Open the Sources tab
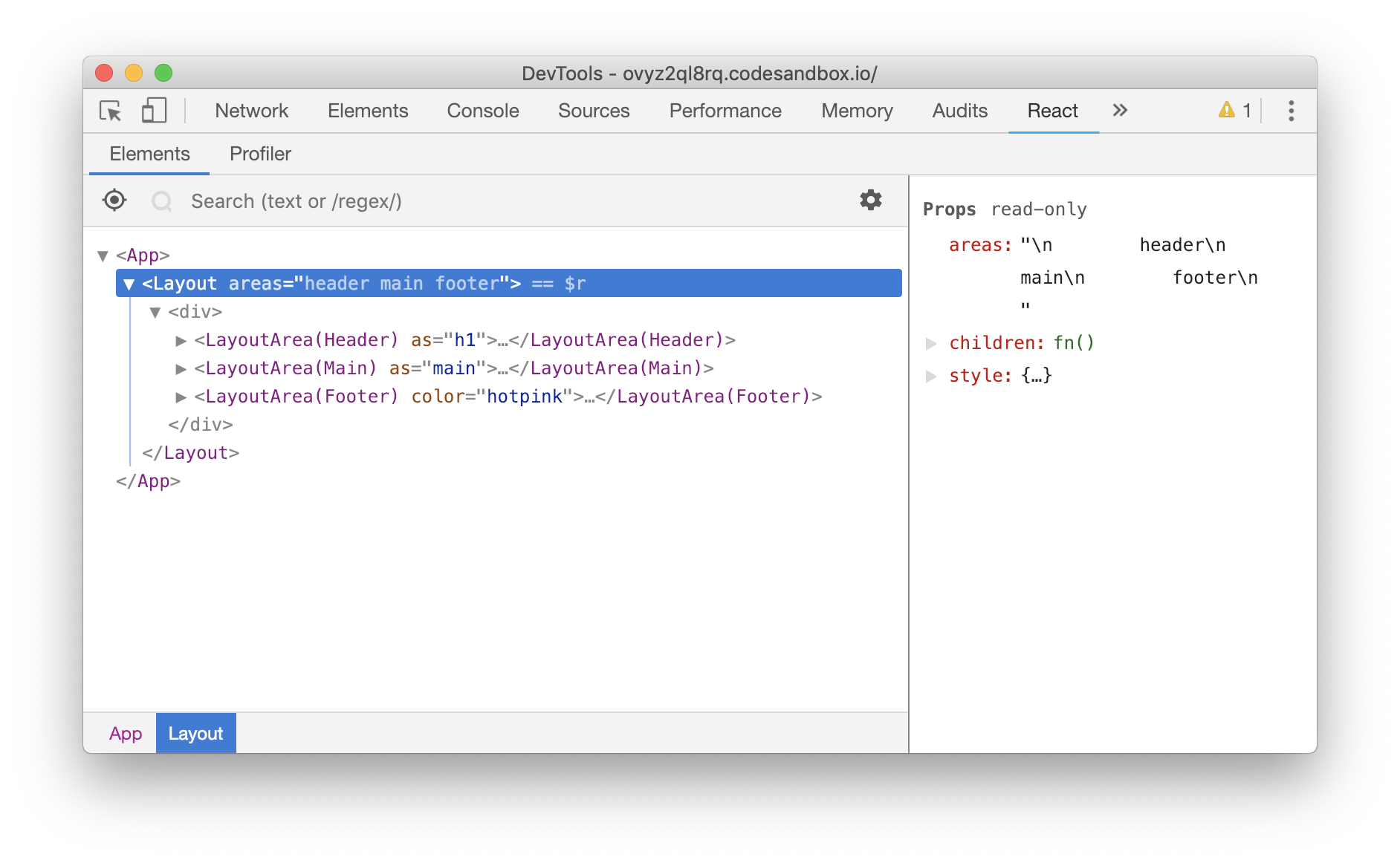The height and width of the screenshot is (863, 1400). click(x=594, y=111)
